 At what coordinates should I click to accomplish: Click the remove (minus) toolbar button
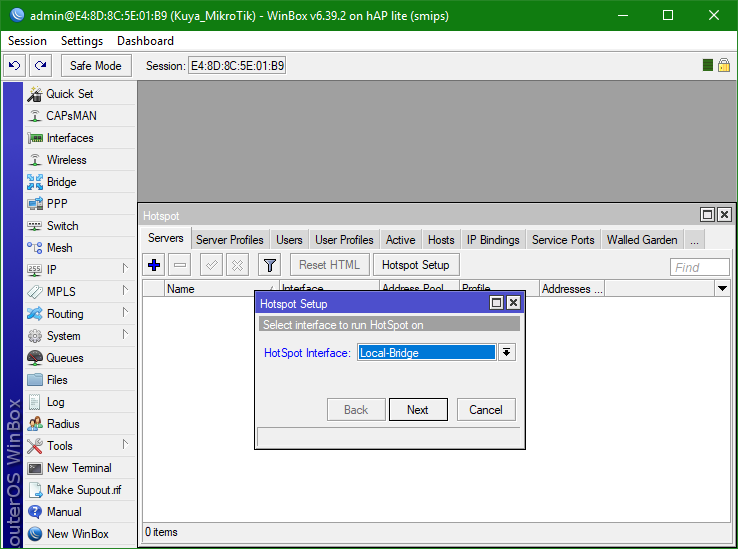tap(180, 265)
